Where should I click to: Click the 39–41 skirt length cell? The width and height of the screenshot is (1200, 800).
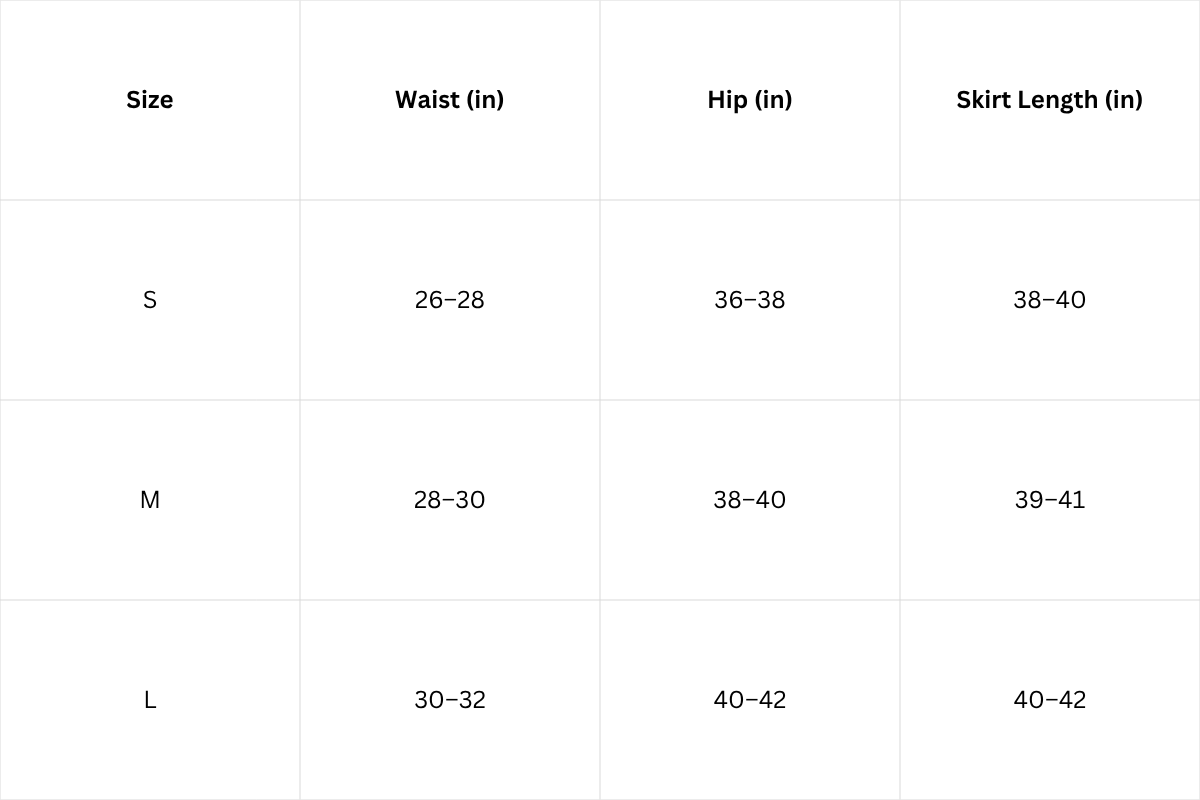coord(1049,500)
